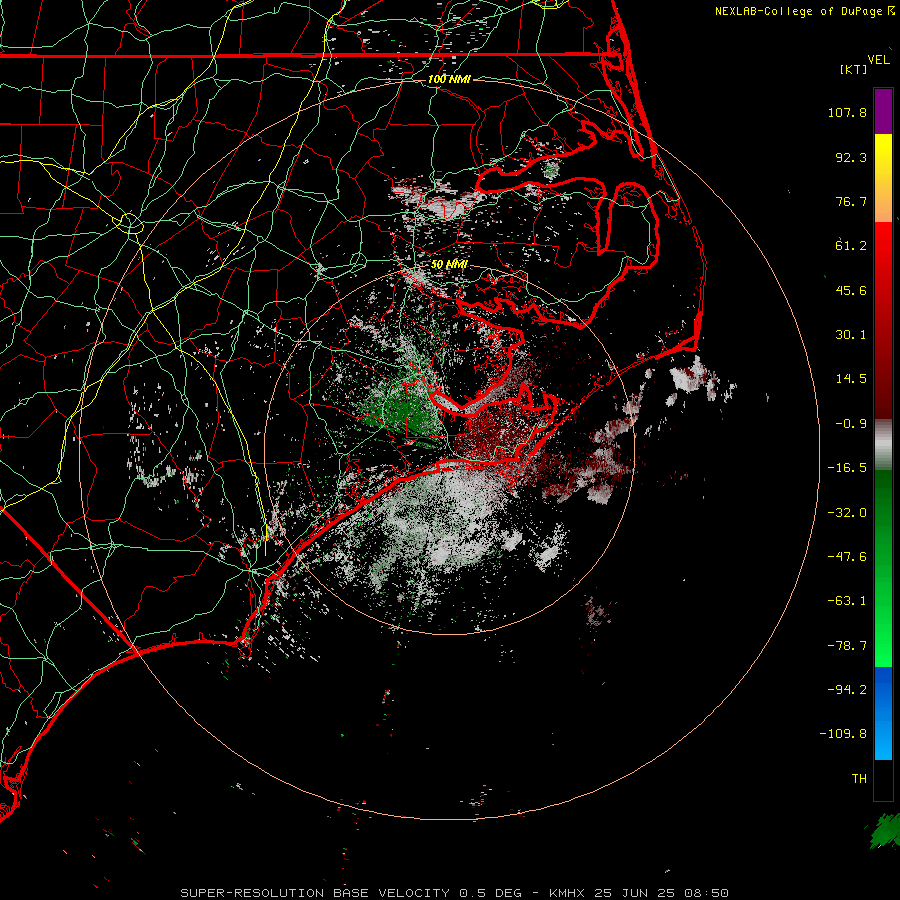The image size is (900, 900).
Task: Click the yellow-orange segment of the color bar
Action: click(883, 178)
